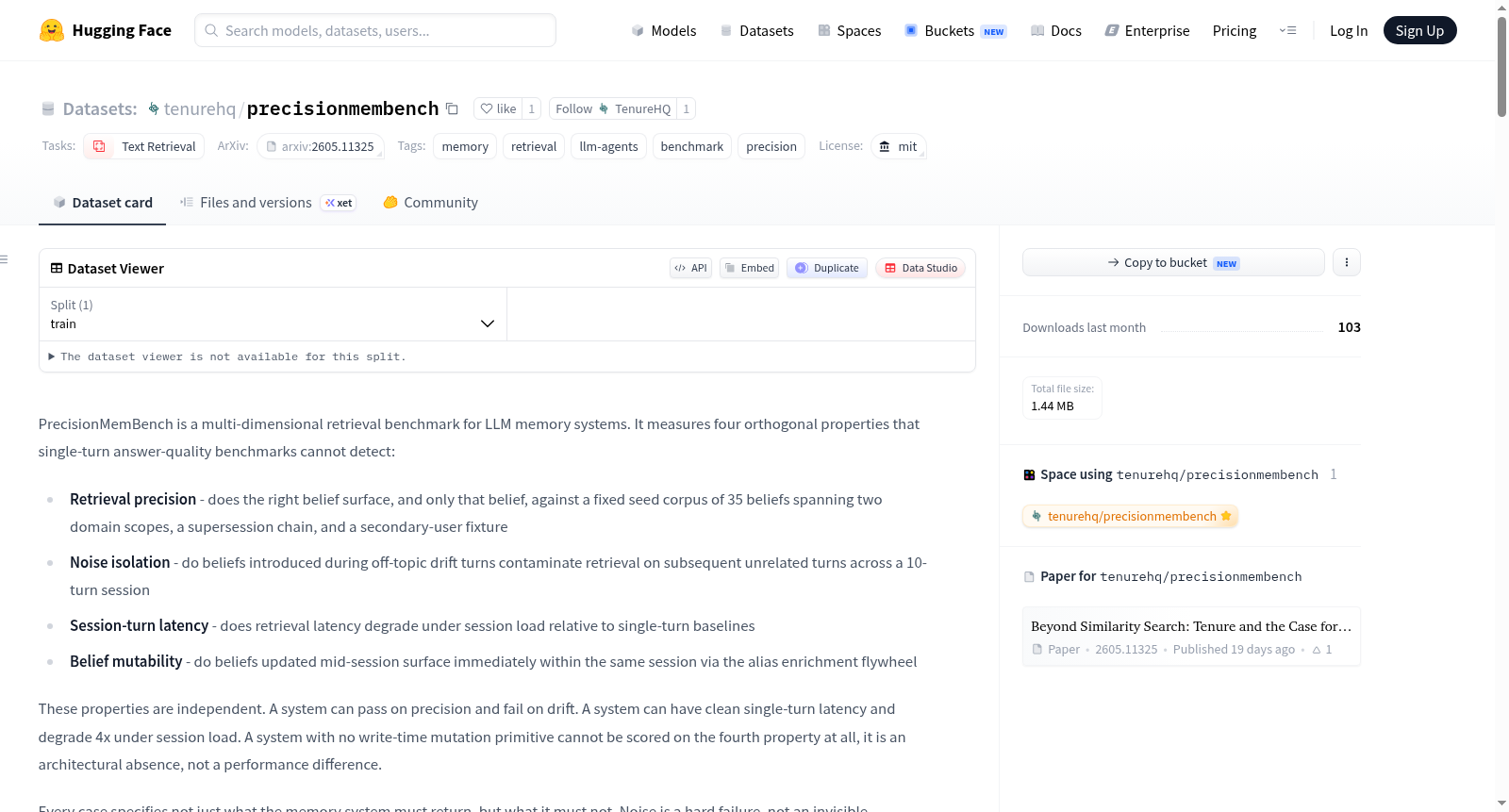The image size is (1509, 812).
Task: Focus the search models, datasets, users field
Action: click(x=375, y=30)
